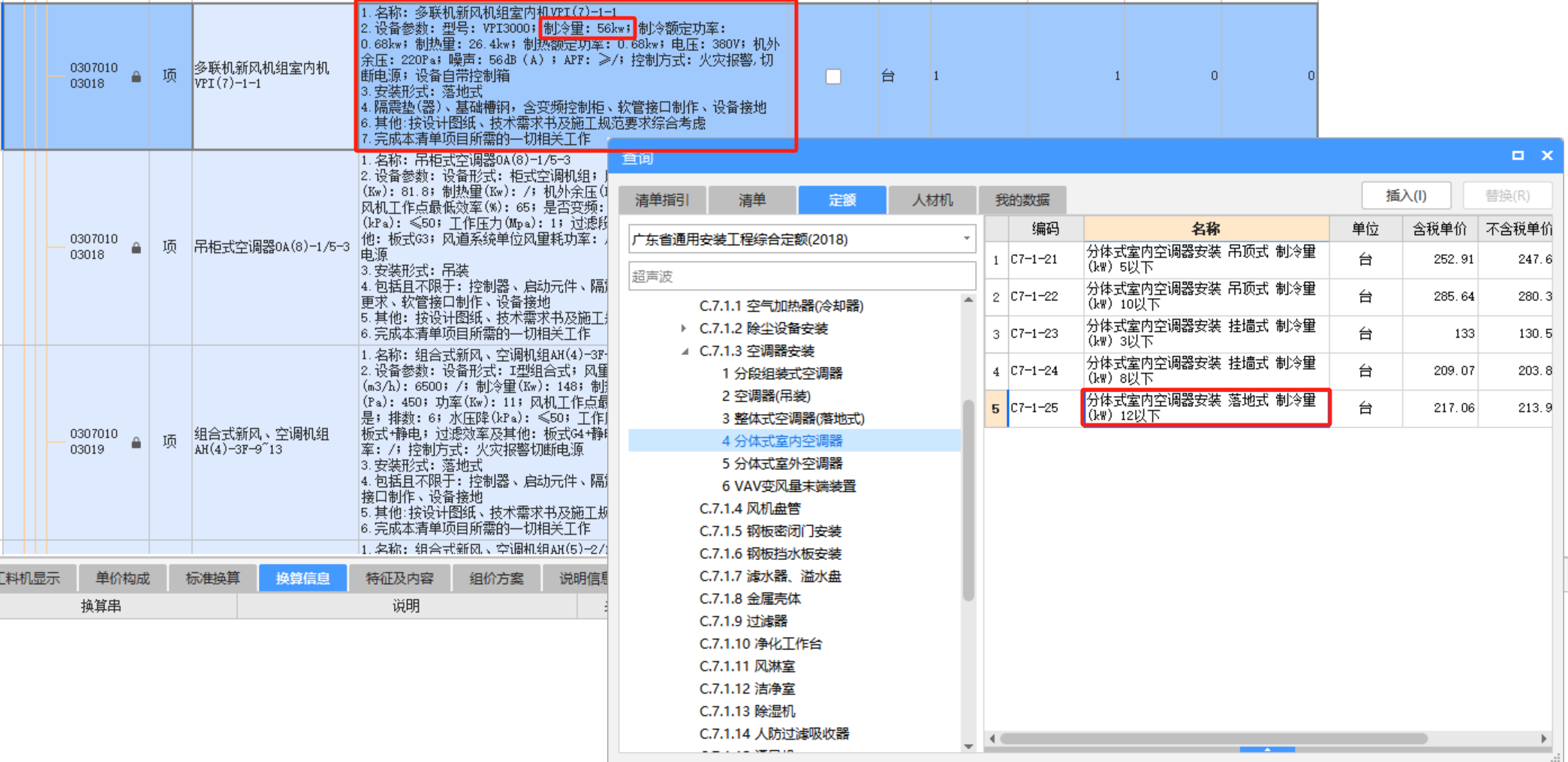Select C.7.1.1 空气加热器(冷却器) tree item

[x=781, y=306]
